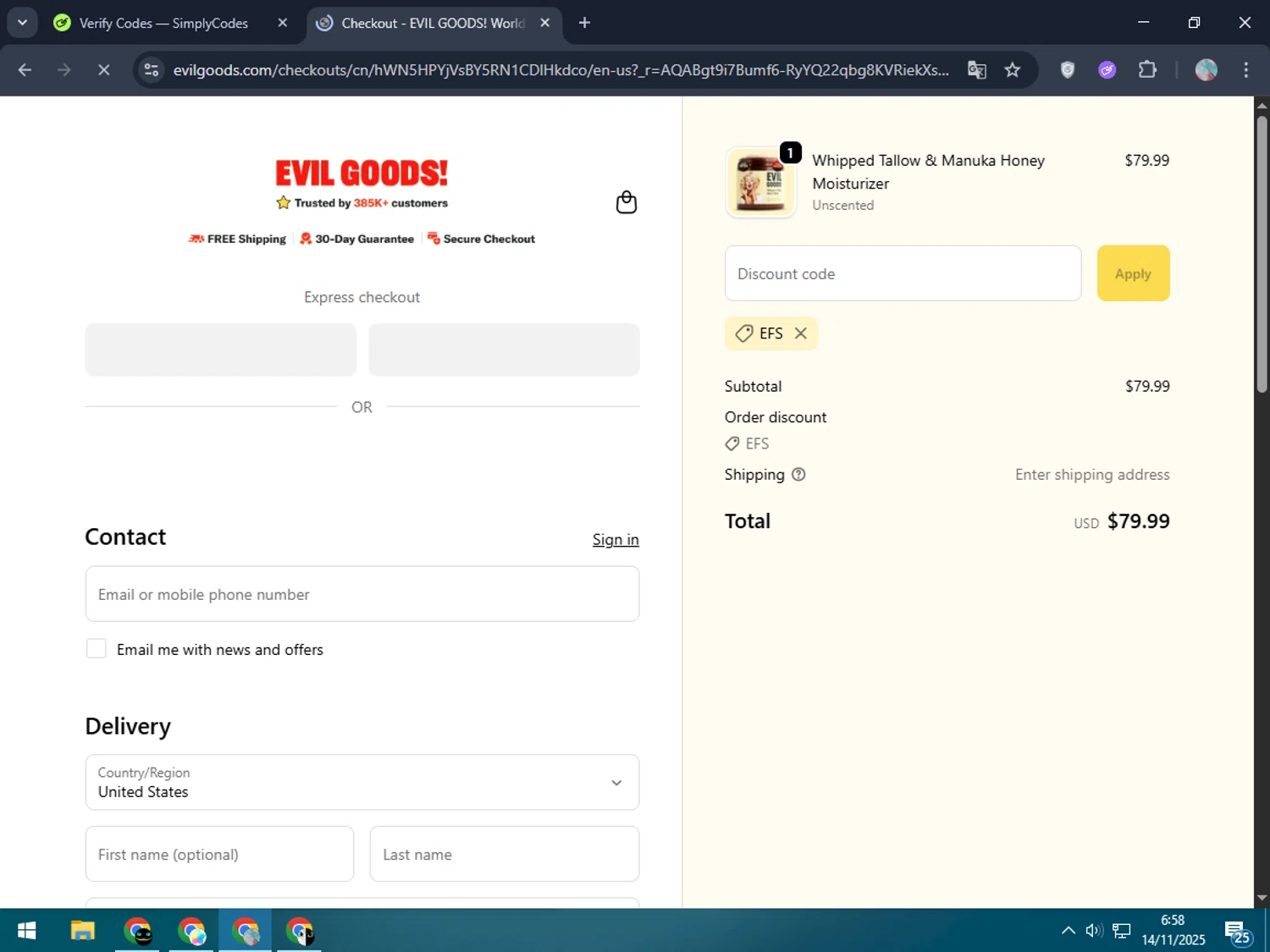
Task: Click the Unscented variant label
Action: coord(842,205)
